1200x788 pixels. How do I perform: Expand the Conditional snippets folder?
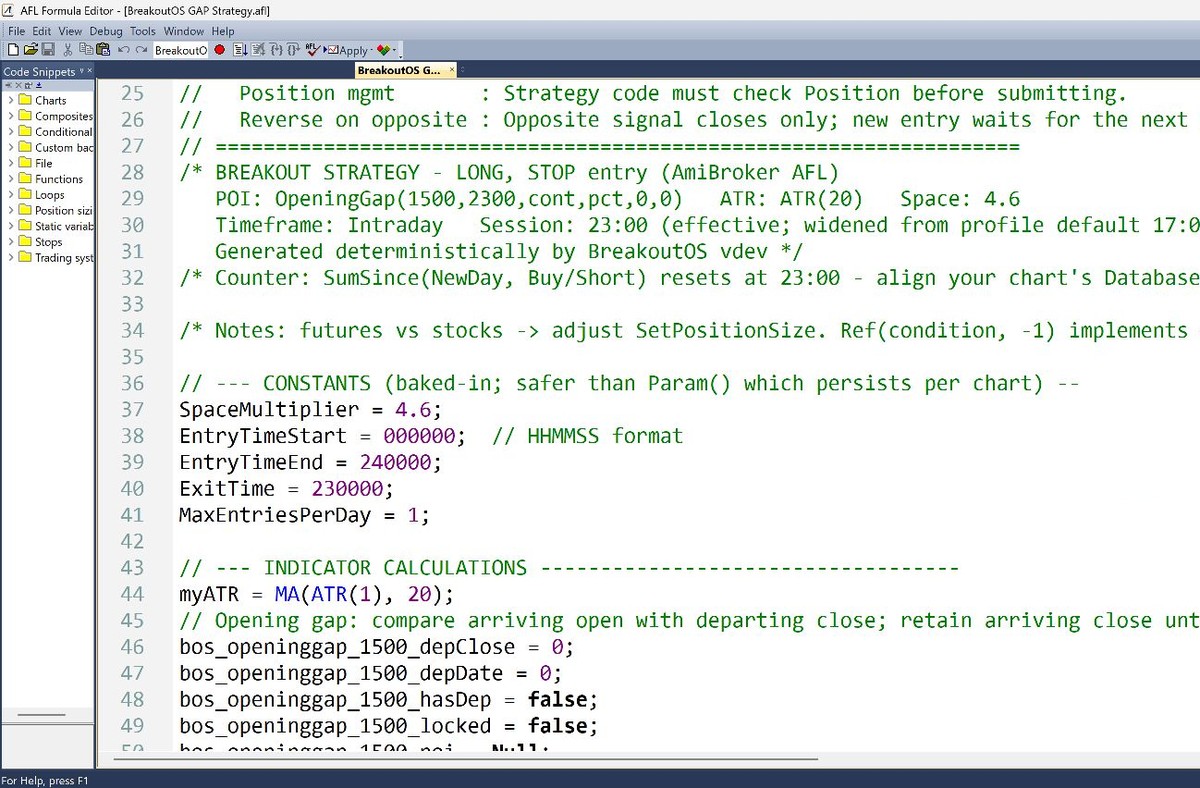click(x=11, y=132)
